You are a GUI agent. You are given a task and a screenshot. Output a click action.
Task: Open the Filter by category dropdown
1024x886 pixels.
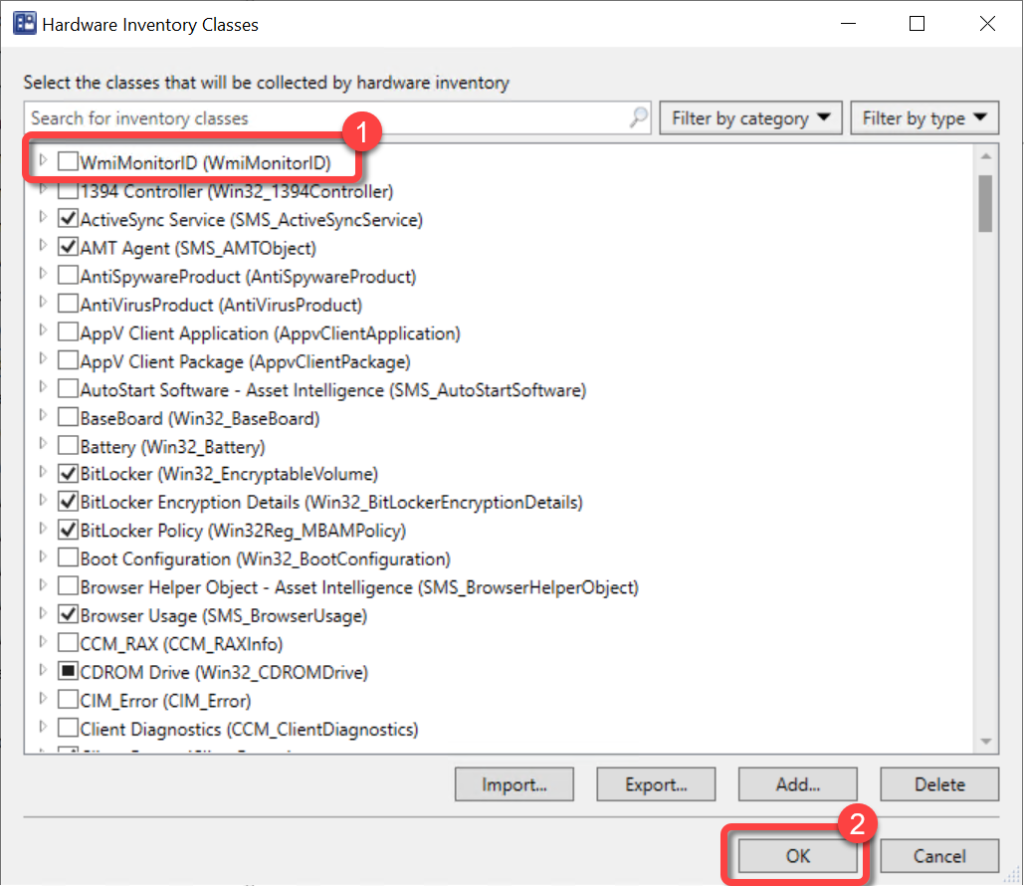click(x=751, y=118)
